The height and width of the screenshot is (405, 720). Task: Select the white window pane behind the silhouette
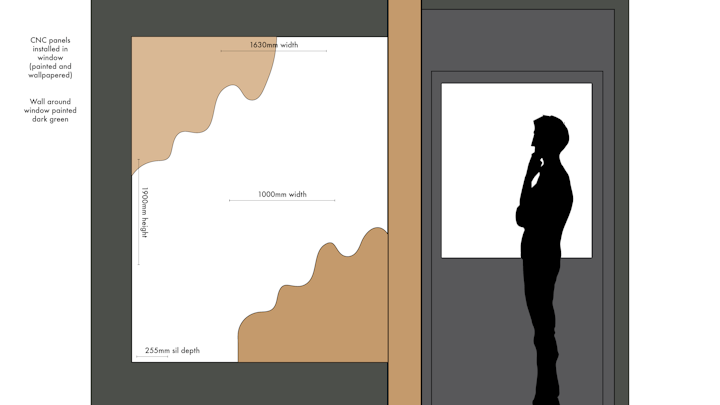click(x=480, y=170)
